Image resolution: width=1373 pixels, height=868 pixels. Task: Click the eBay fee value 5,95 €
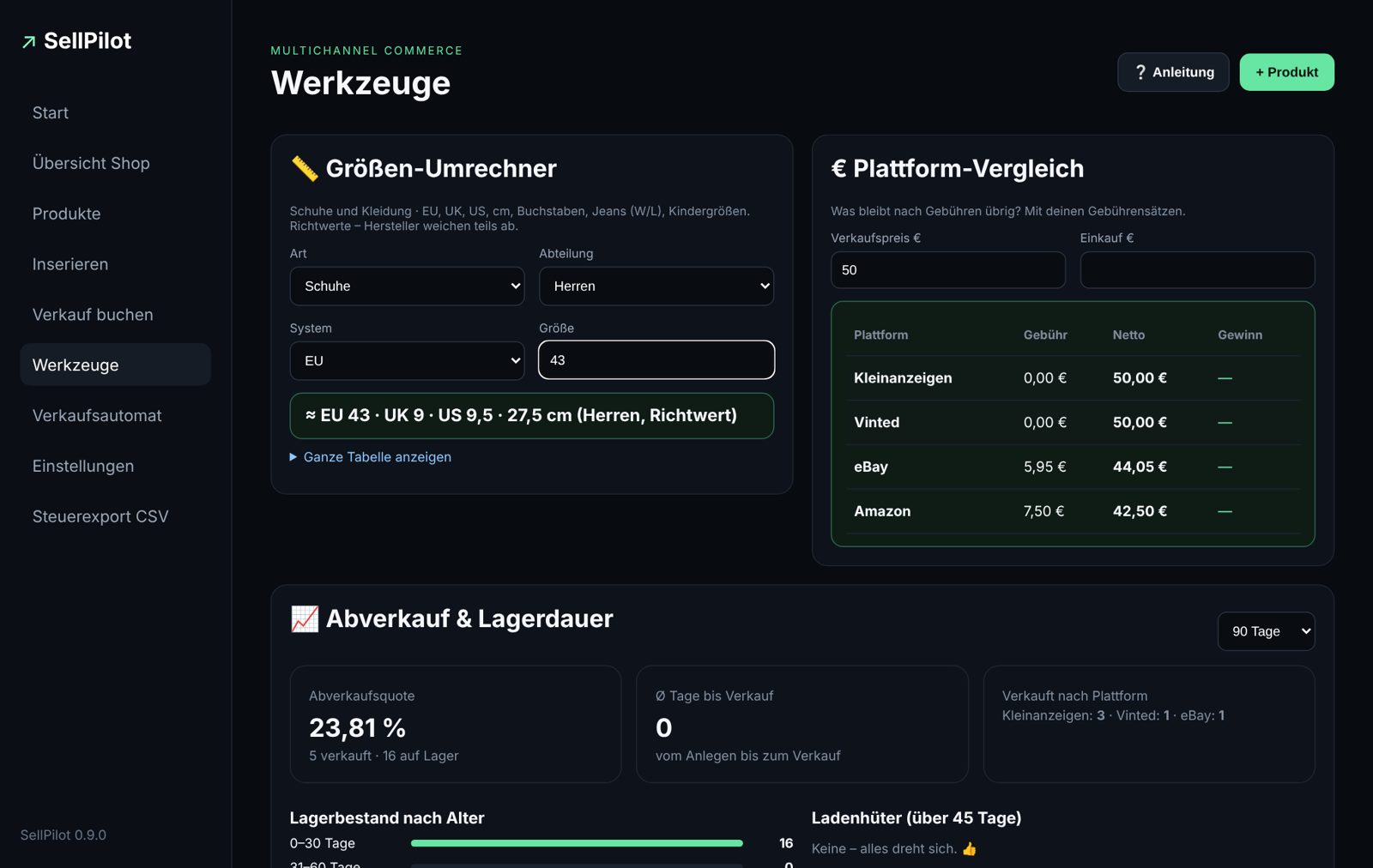(x=1044, y=467)
